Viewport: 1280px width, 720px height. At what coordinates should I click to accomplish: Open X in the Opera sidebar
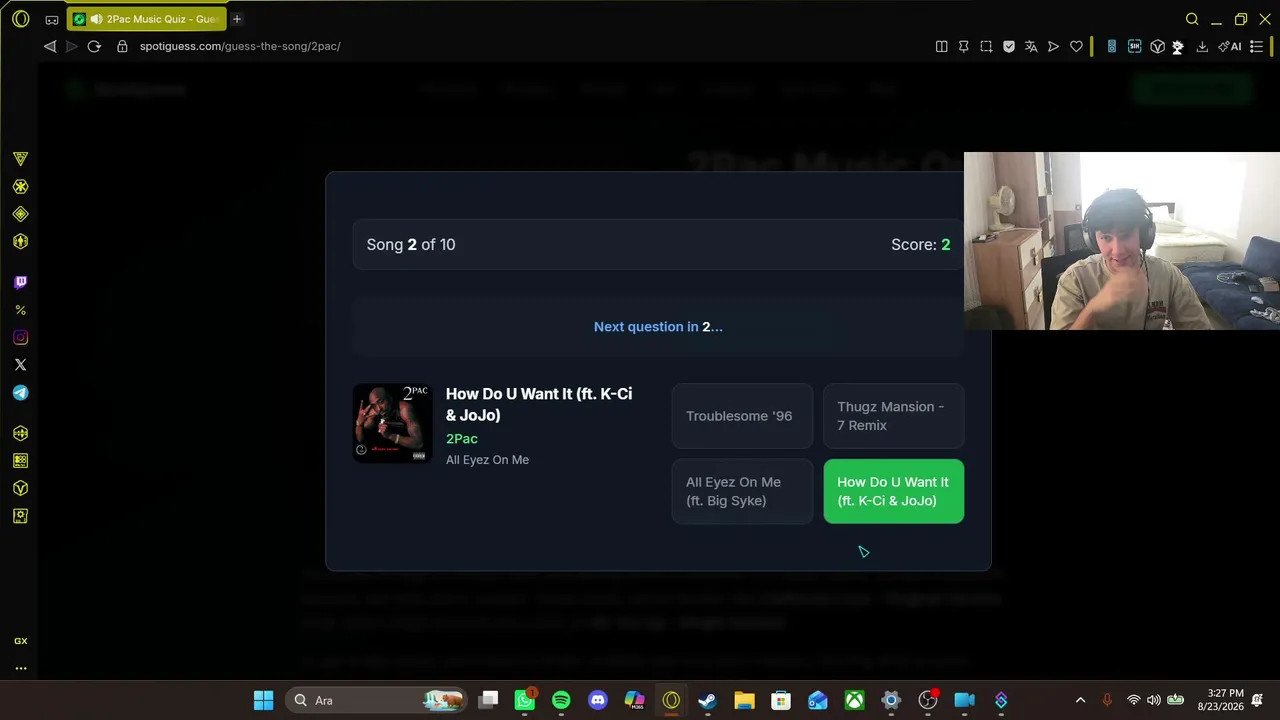click(20, 365)
